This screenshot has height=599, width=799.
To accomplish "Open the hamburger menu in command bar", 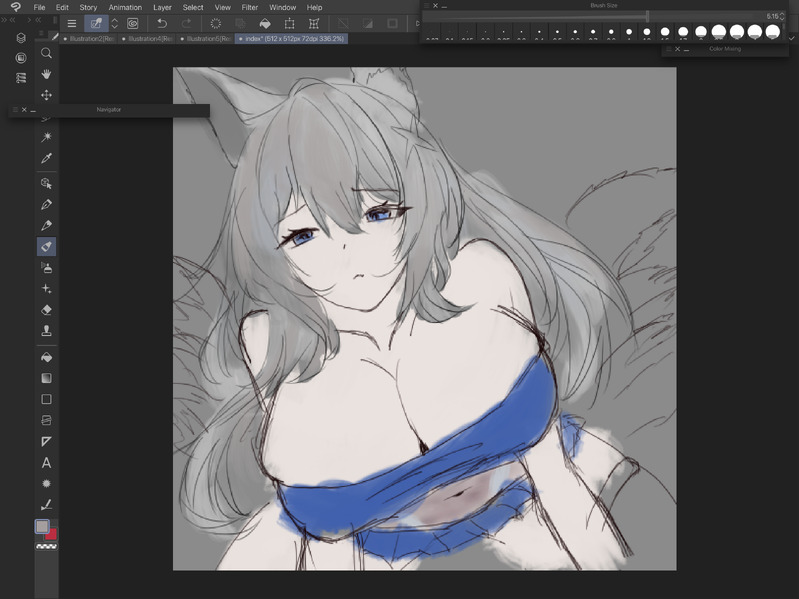I will pos(72,23).
